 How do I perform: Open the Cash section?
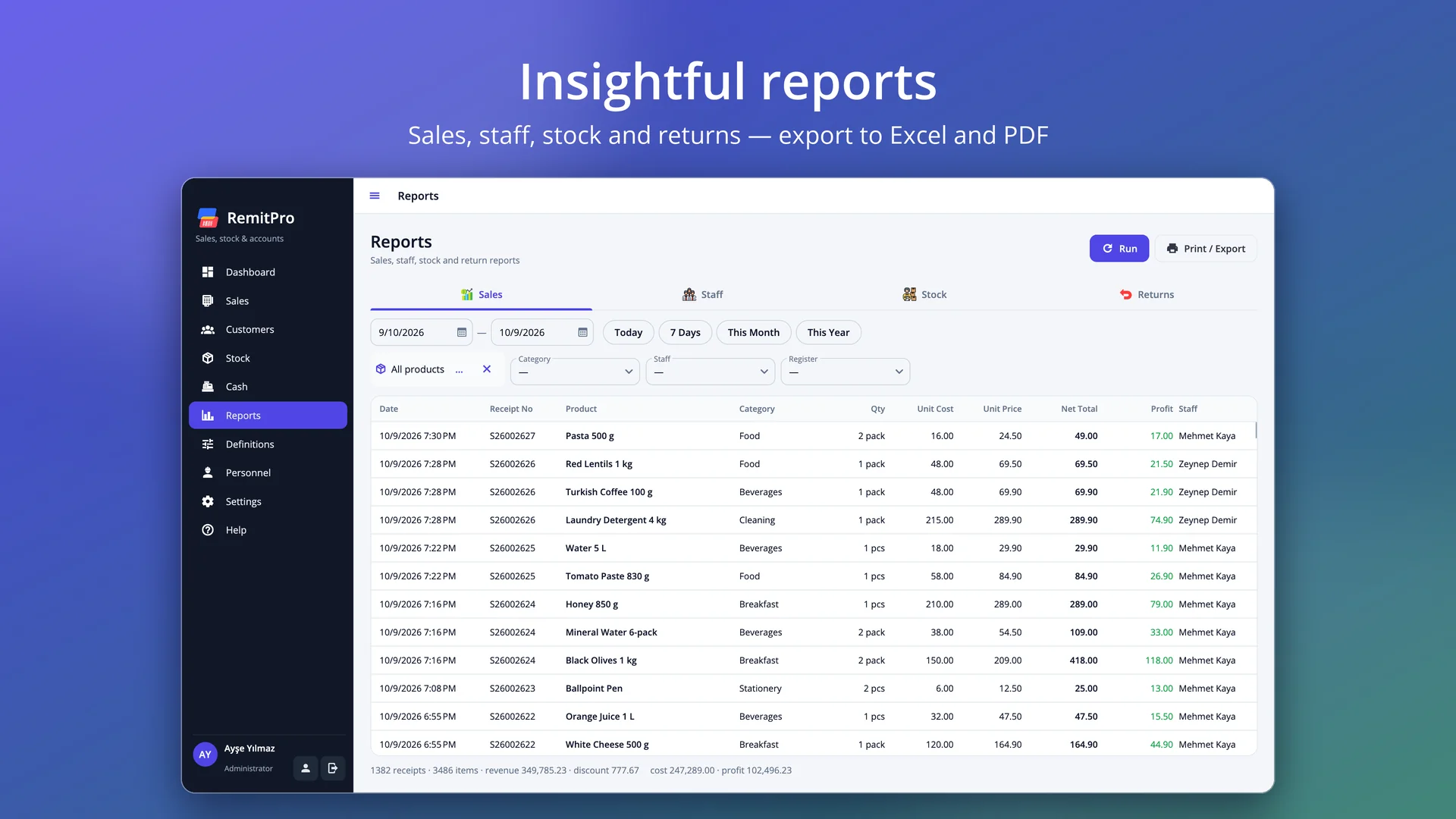click(x=268, y=387)
